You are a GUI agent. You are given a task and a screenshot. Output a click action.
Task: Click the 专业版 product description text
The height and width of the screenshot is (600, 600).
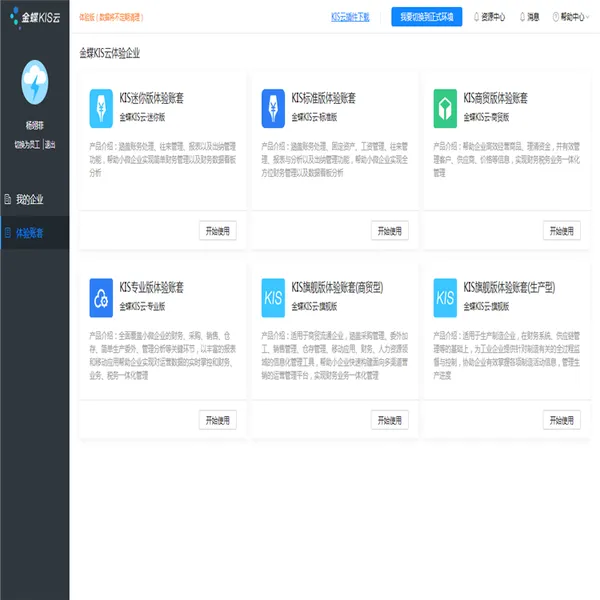click(163, 355)
